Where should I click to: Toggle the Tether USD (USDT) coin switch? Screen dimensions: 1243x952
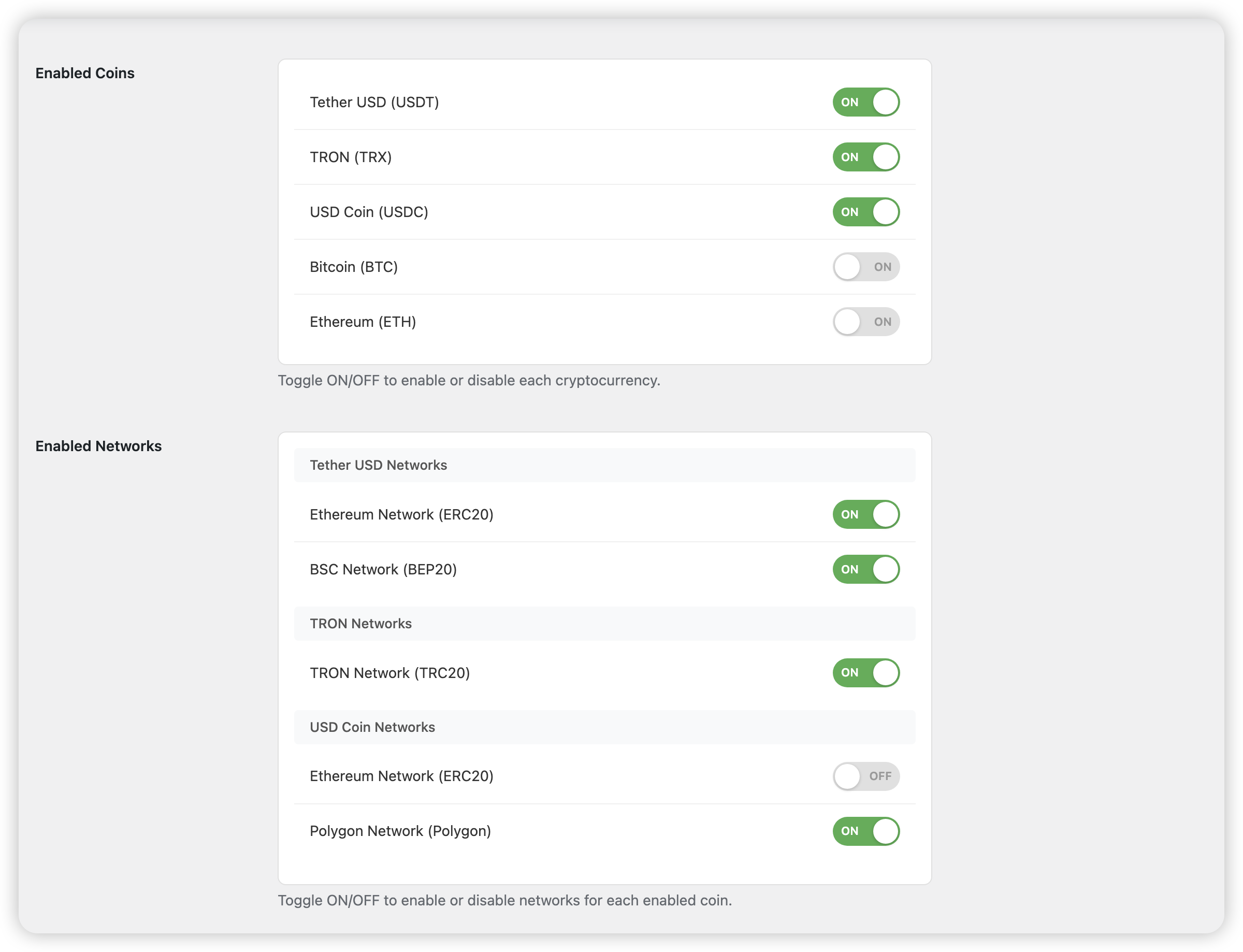[x=865, y=102]
